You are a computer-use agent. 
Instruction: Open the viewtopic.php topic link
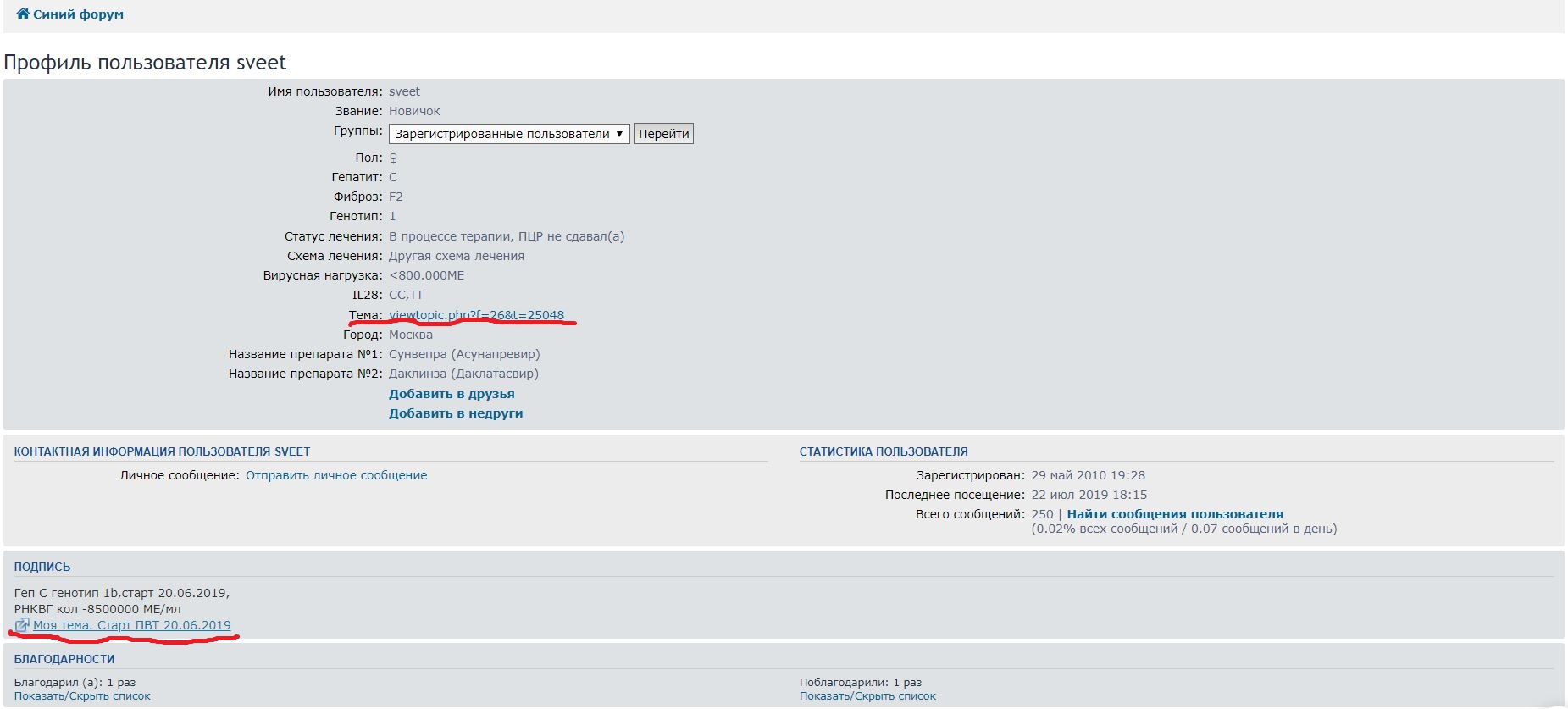tap(476, 315)
